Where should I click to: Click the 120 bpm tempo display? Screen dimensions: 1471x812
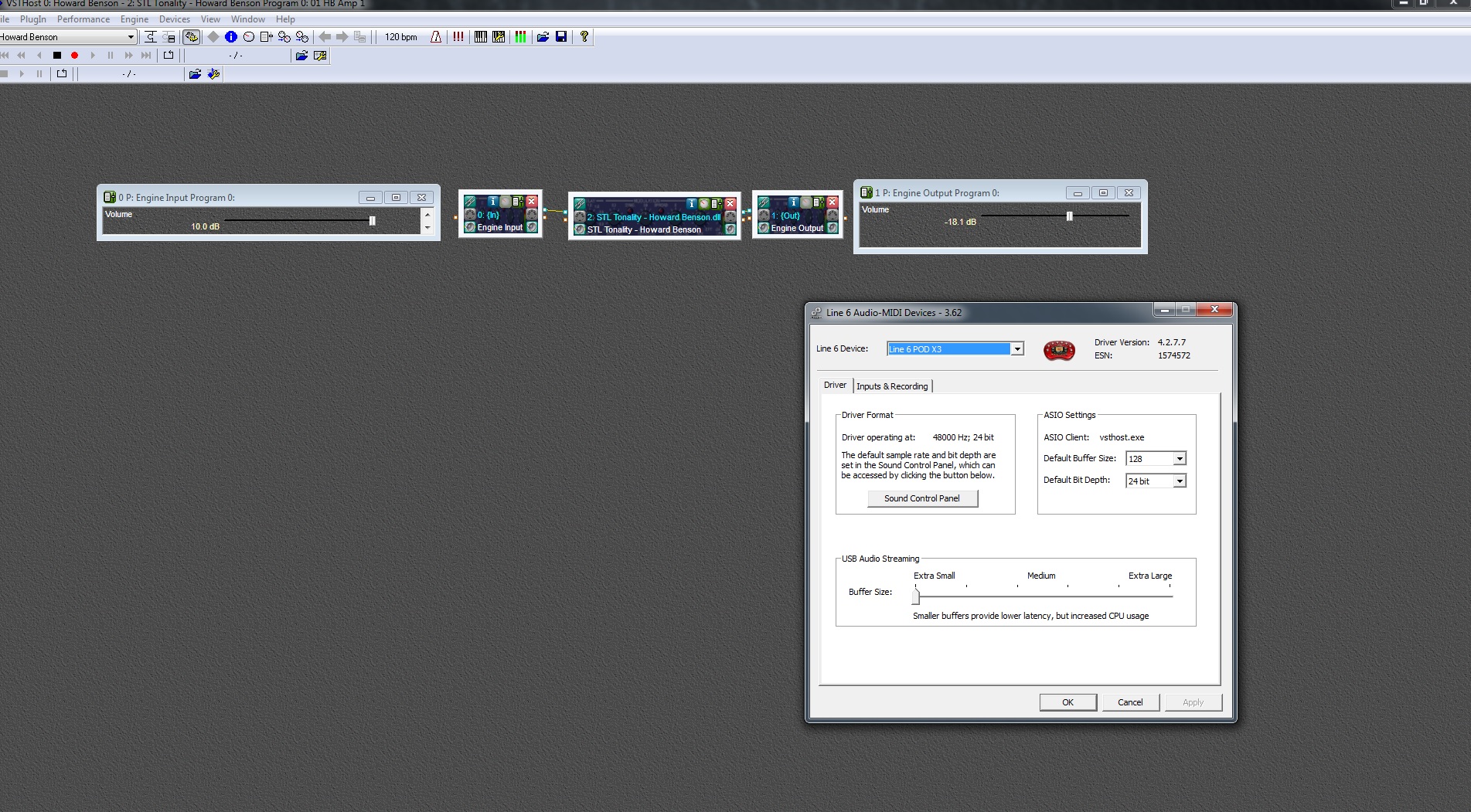[401, 37]
